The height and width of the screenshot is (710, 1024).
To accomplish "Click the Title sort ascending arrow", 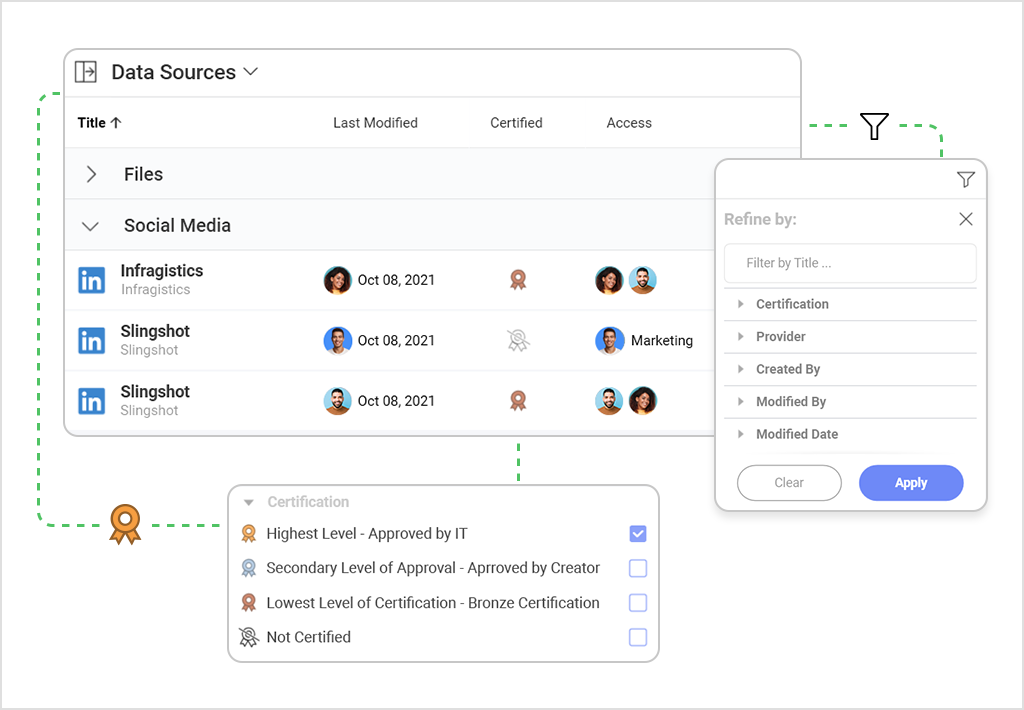I will pos(116,123).
